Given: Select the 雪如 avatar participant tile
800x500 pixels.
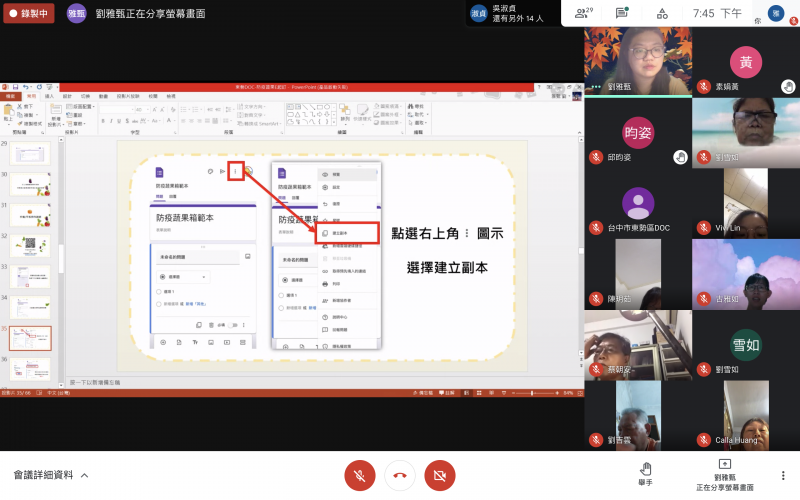Looking at the screenshot, I should pos(746,345).
